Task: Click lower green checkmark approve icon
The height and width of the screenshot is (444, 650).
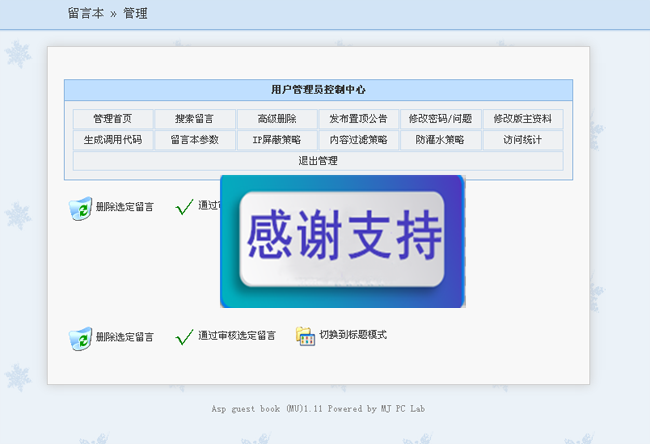Action: tap(184, 337)
